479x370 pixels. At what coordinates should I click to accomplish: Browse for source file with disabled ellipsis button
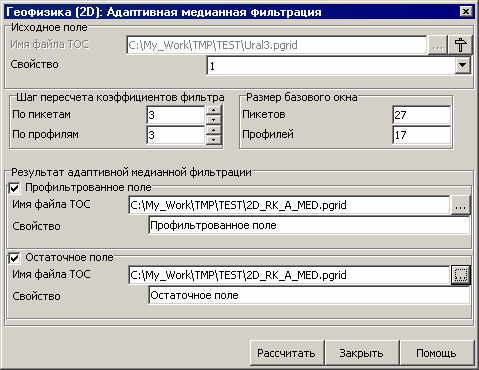point(437,45)
